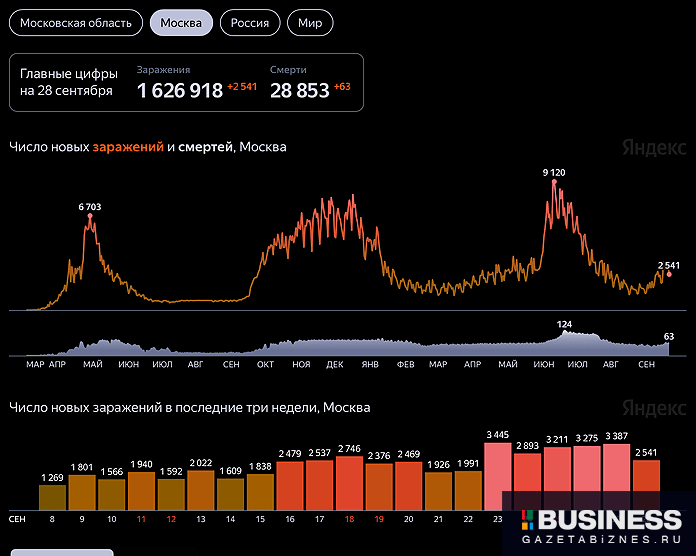Click the 6 703 peak marker dot

(90, 217)
